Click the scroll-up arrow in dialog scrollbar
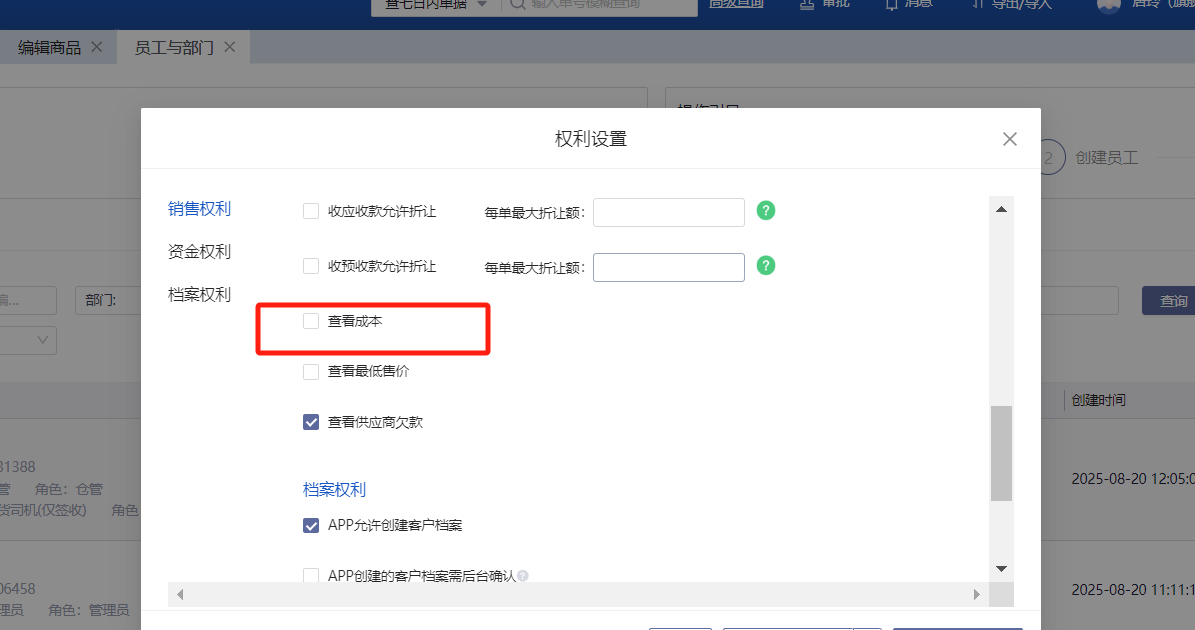 click(x=1001, y=209)
